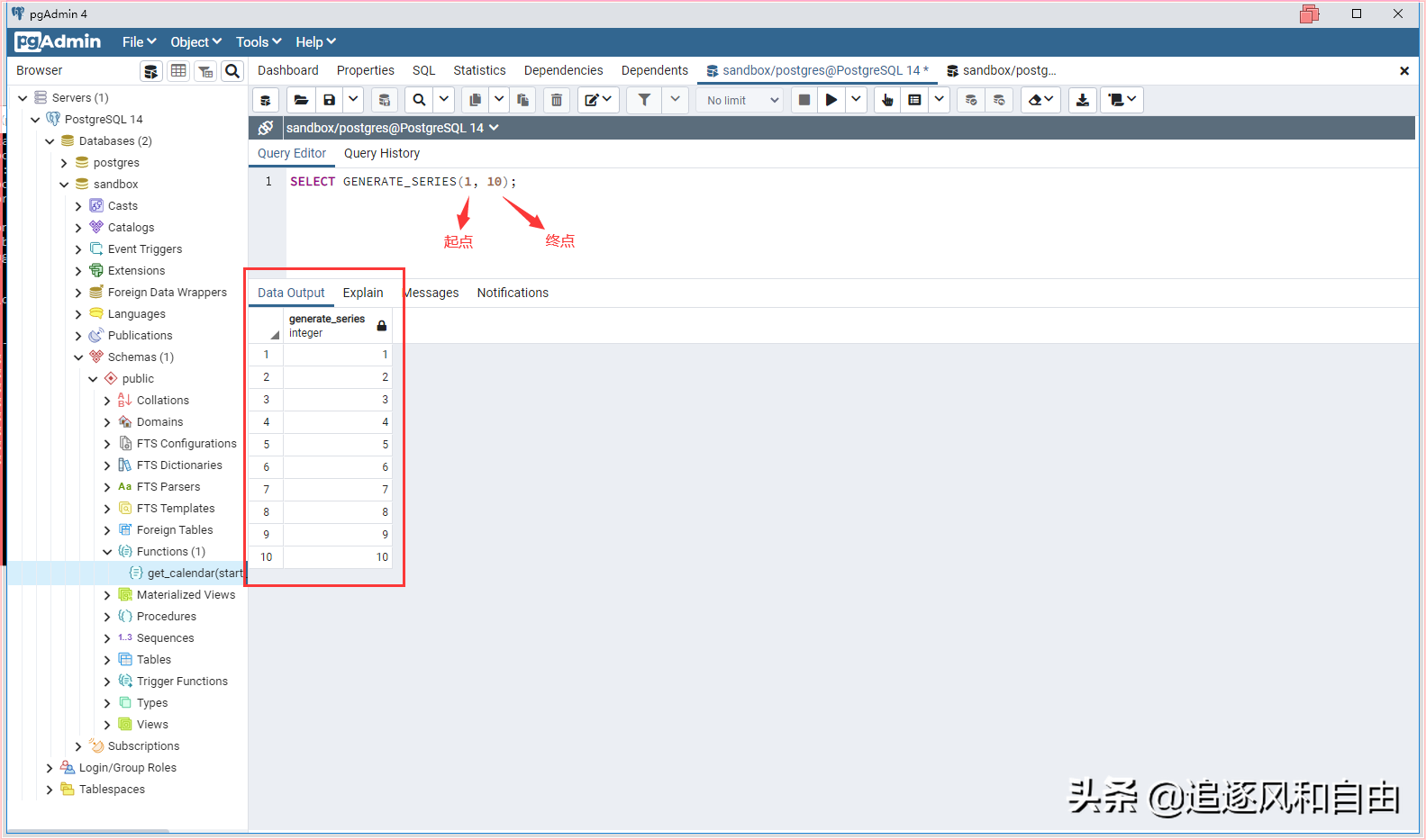Viewport: 1426px width, 840px height.
Task: Close the panel with the X button
Action: 1403,71
